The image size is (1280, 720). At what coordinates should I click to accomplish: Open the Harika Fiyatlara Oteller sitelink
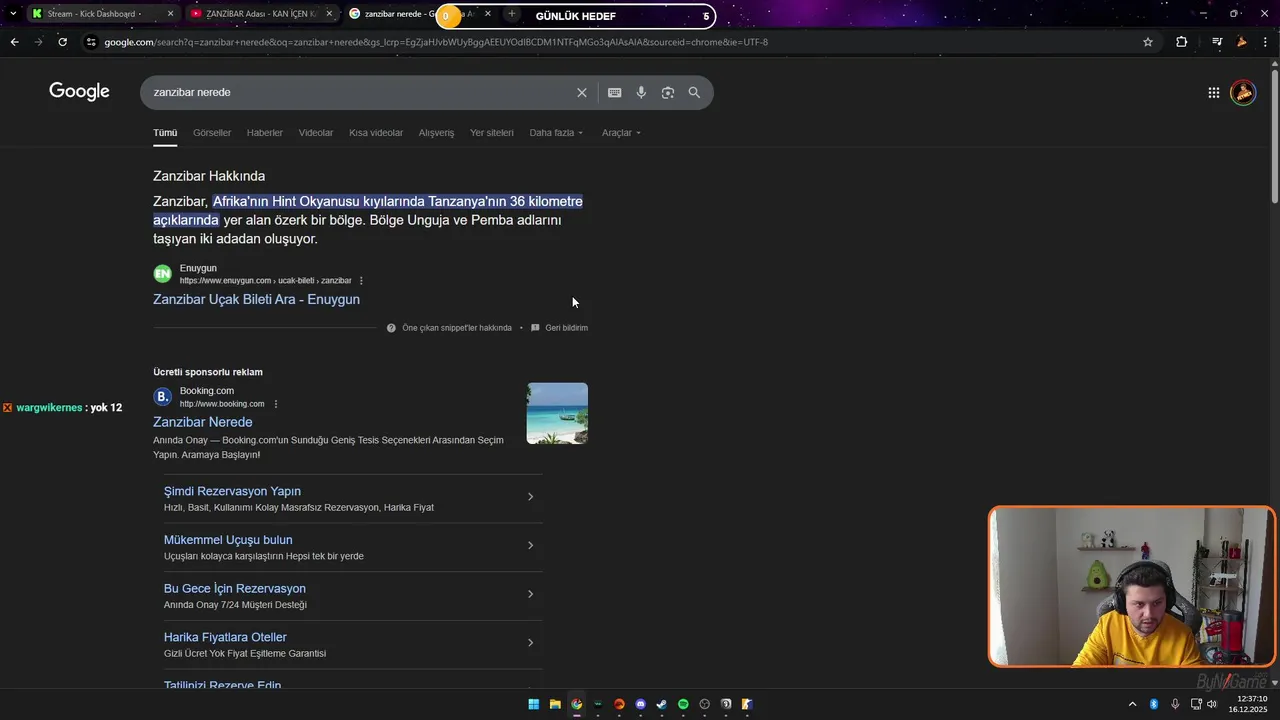[225, 637]
